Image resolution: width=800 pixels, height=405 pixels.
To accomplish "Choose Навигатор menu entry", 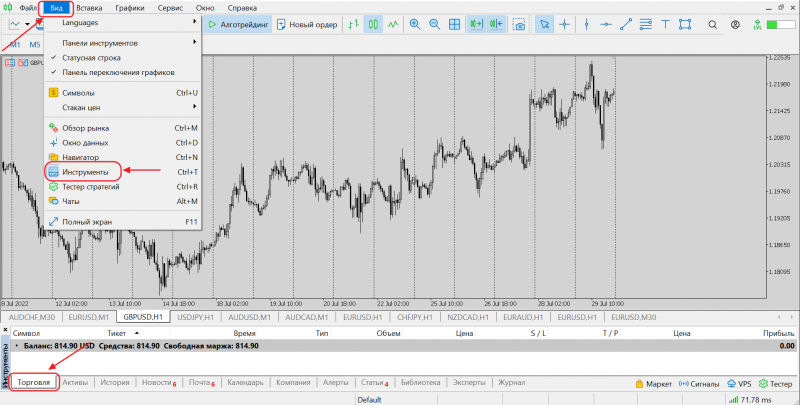I will pyautogui.click(x=123, y=157).
